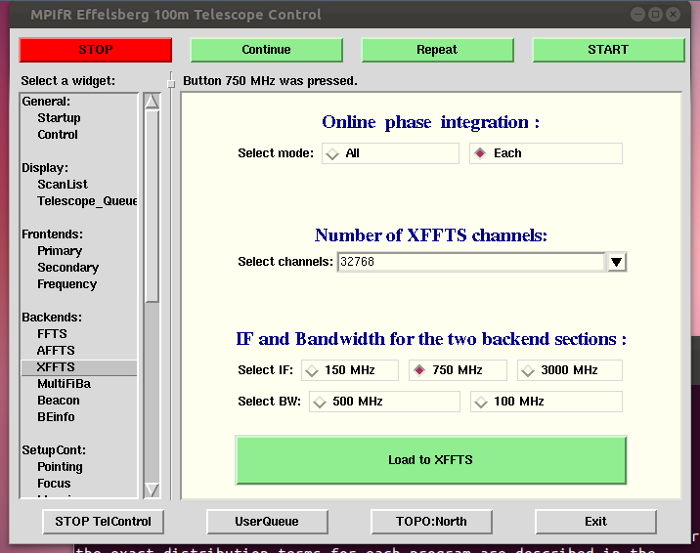The width and height of the screenshot is (700, 553).
Task: Select the Primary frontend widget
Action: point(60,251)
